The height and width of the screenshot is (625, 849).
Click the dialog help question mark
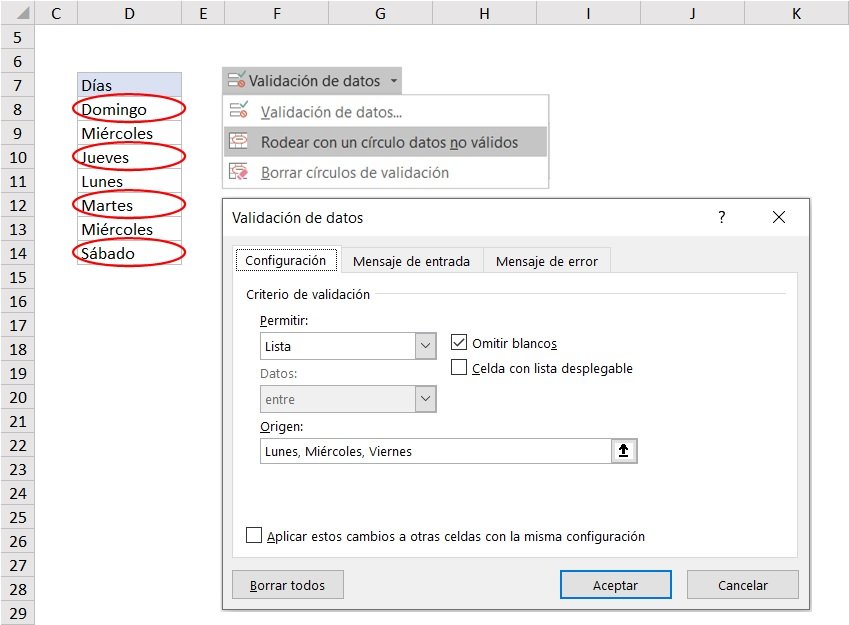(721, 217)
